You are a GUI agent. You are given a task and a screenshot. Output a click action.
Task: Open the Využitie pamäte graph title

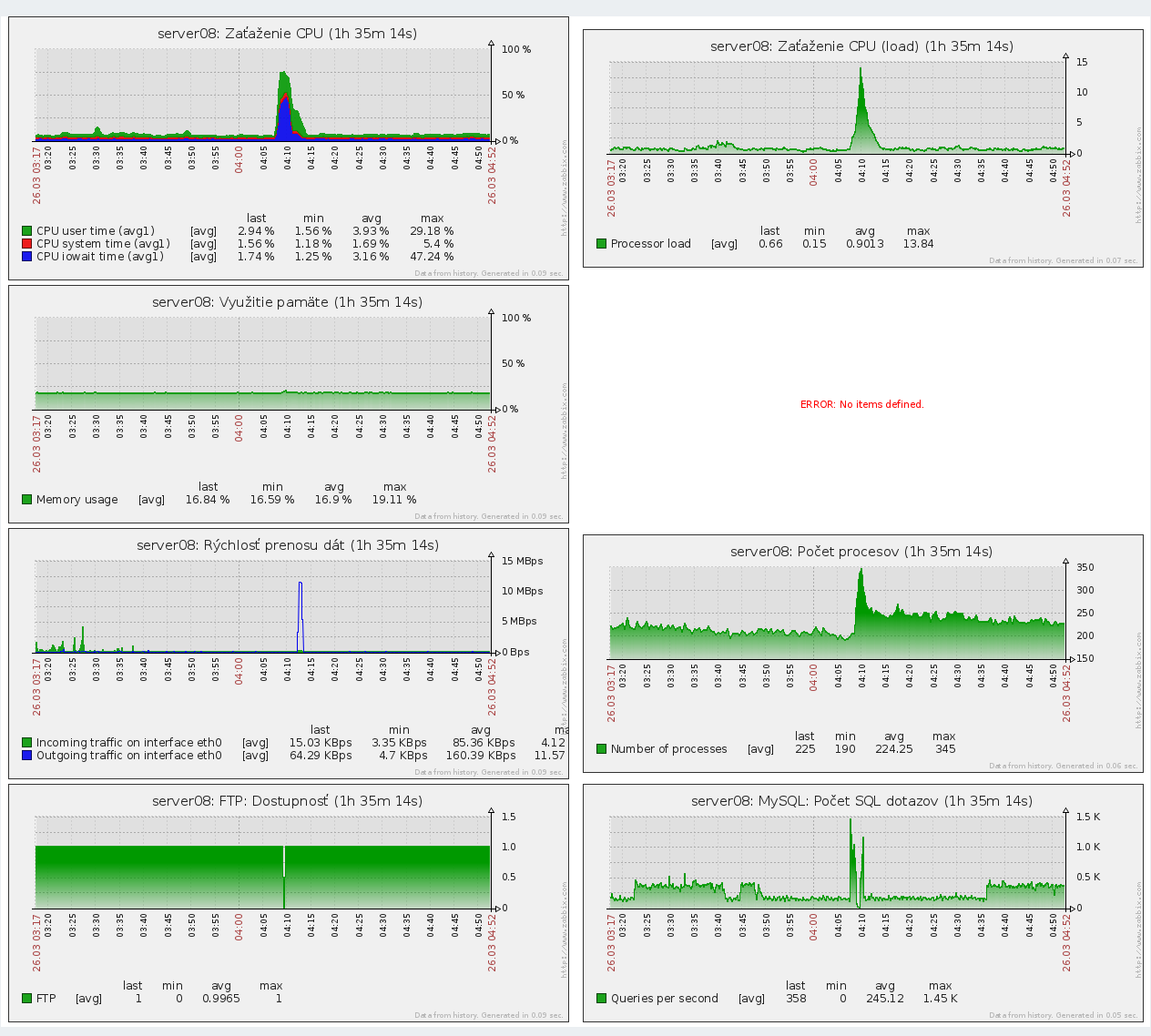click(x=287, y=302)
